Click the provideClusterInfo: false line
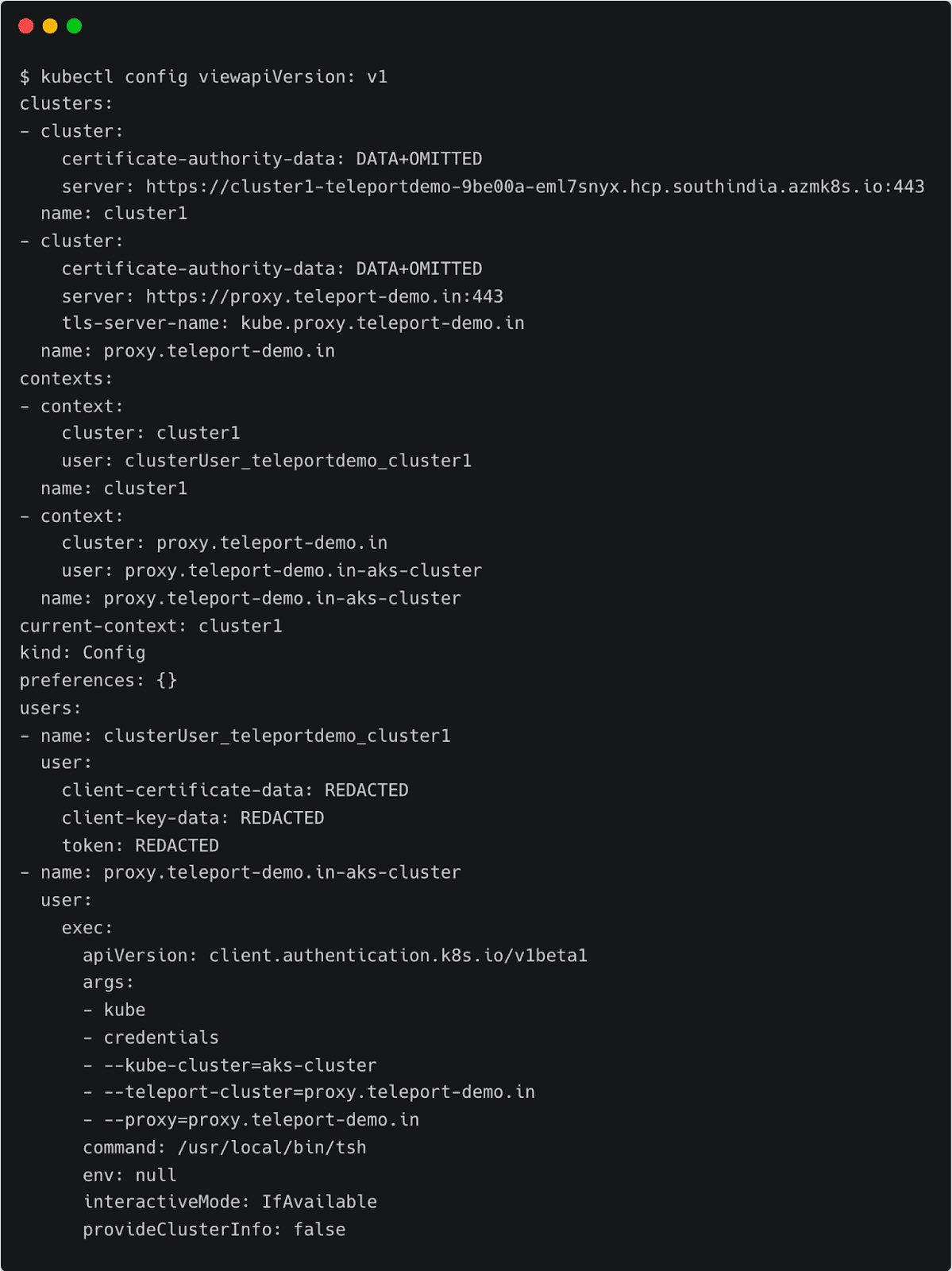 coord(214,1230)
